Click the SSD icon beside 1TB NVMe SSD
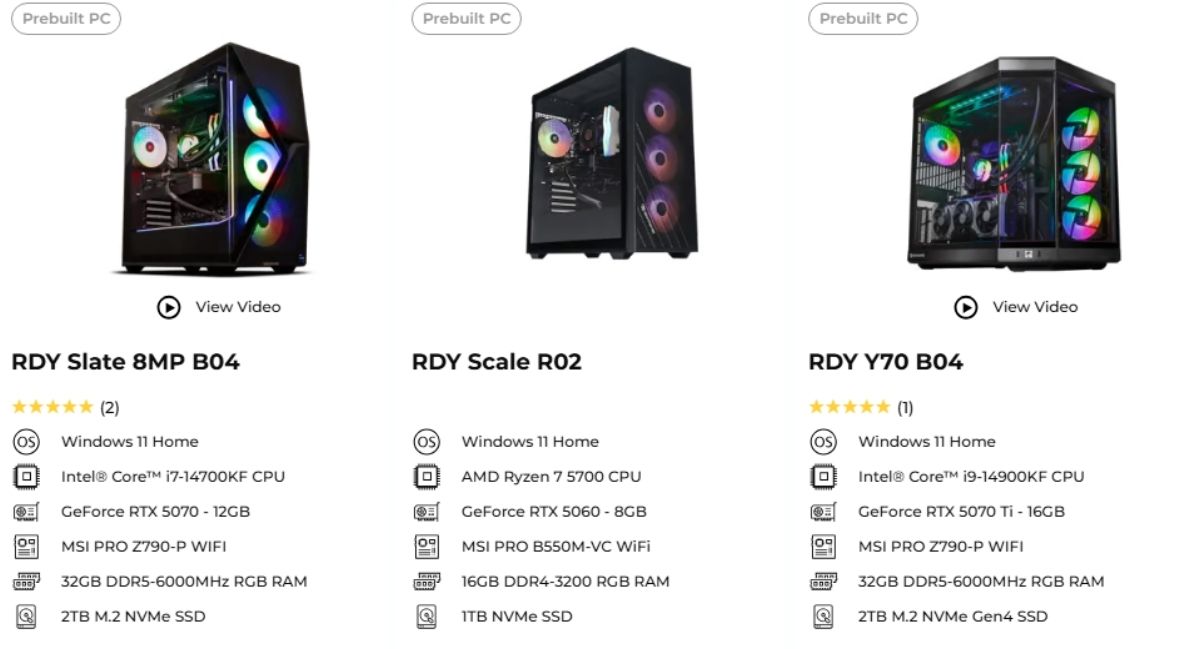1182x649 pixels. [x=425, y=616]
